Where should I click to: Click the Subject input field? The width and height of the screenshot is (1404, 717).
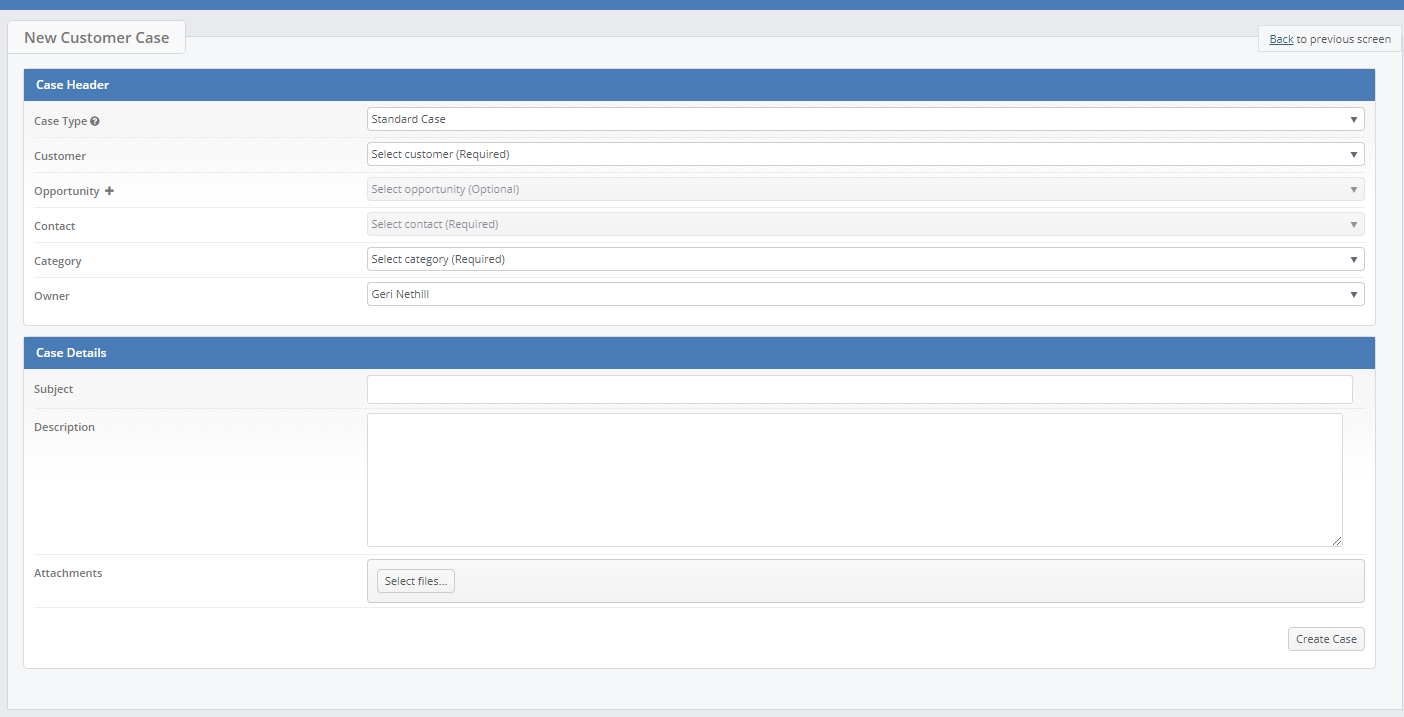tap(860, 389)
